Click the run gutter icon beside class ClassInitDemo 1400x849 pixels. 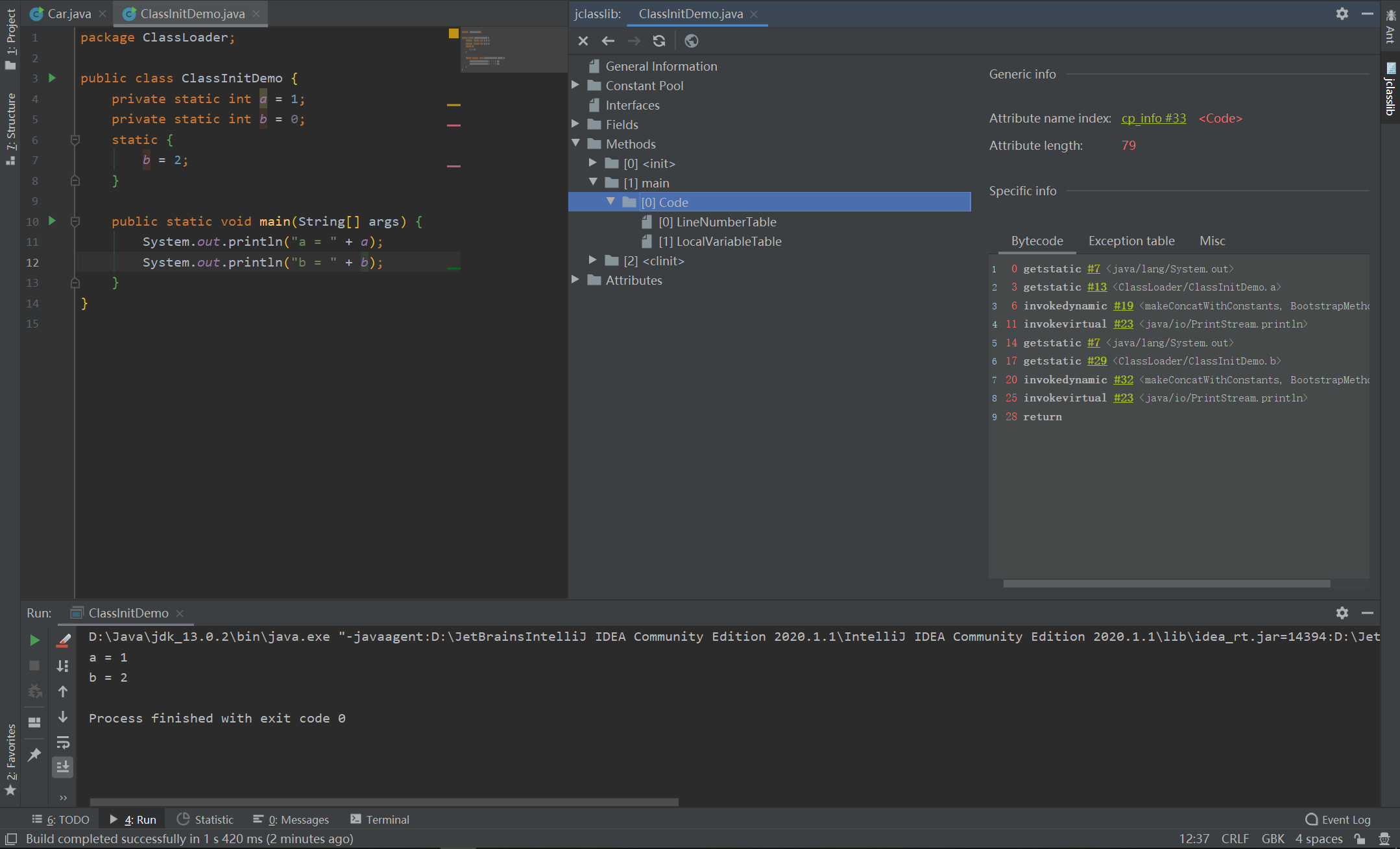coord(53,78)
